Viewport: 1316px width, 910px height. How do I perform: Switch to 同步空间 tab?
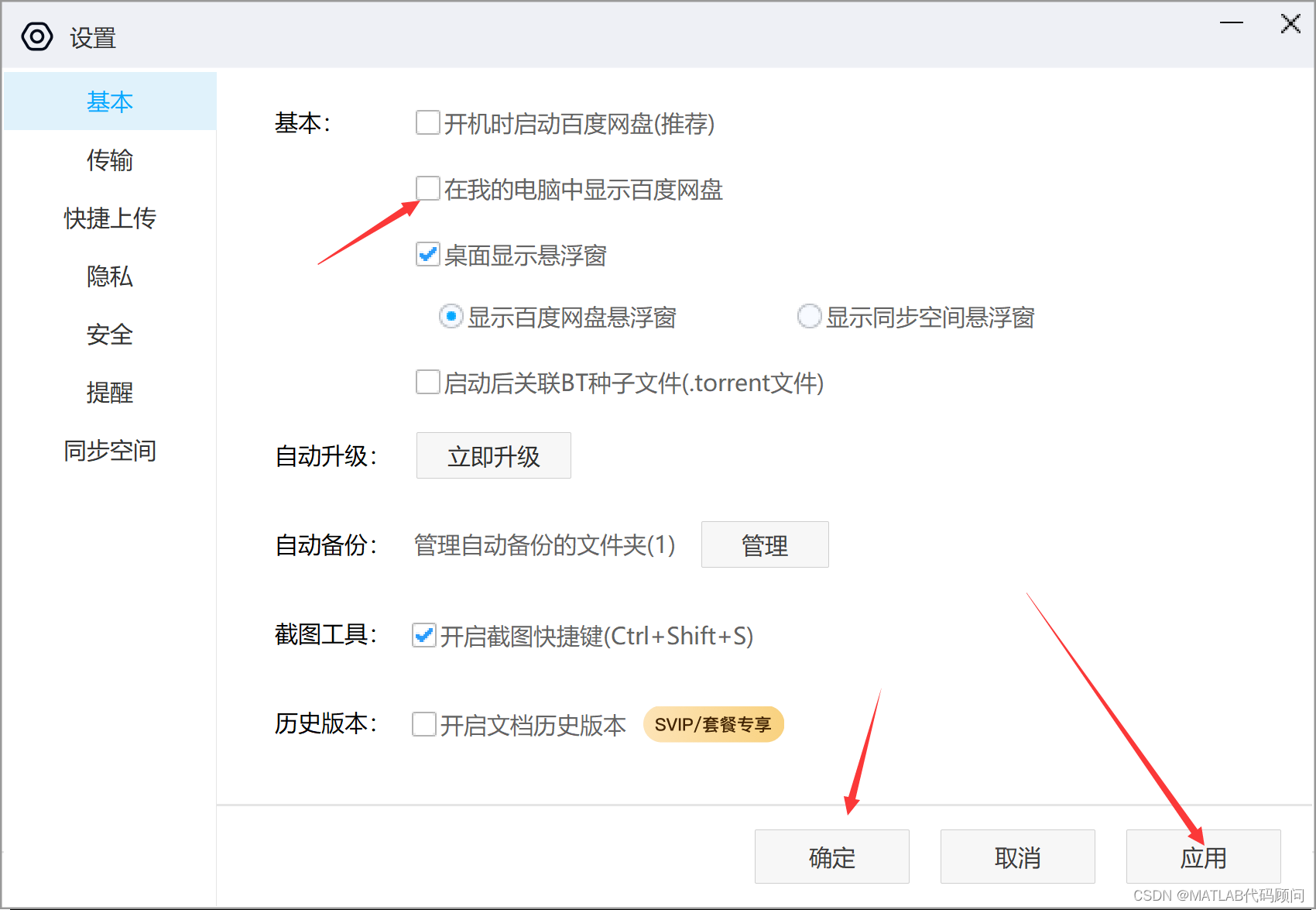110,450
